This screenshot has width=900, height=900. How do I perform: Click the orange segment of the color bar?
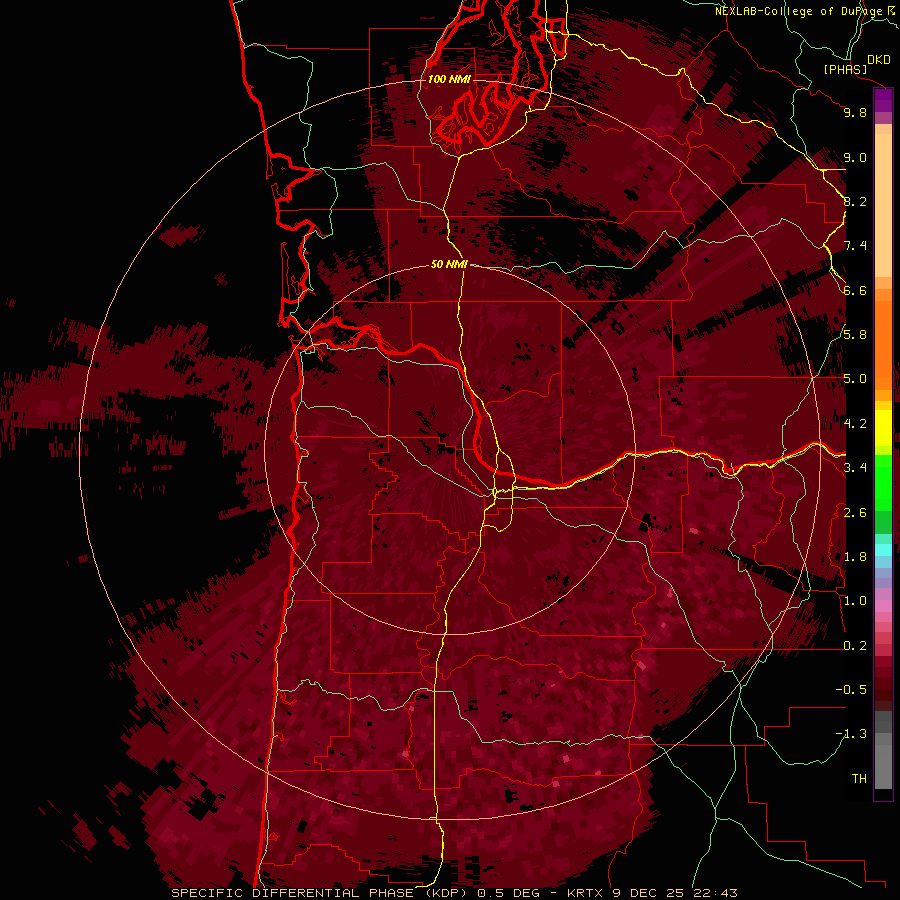point(883,344)
